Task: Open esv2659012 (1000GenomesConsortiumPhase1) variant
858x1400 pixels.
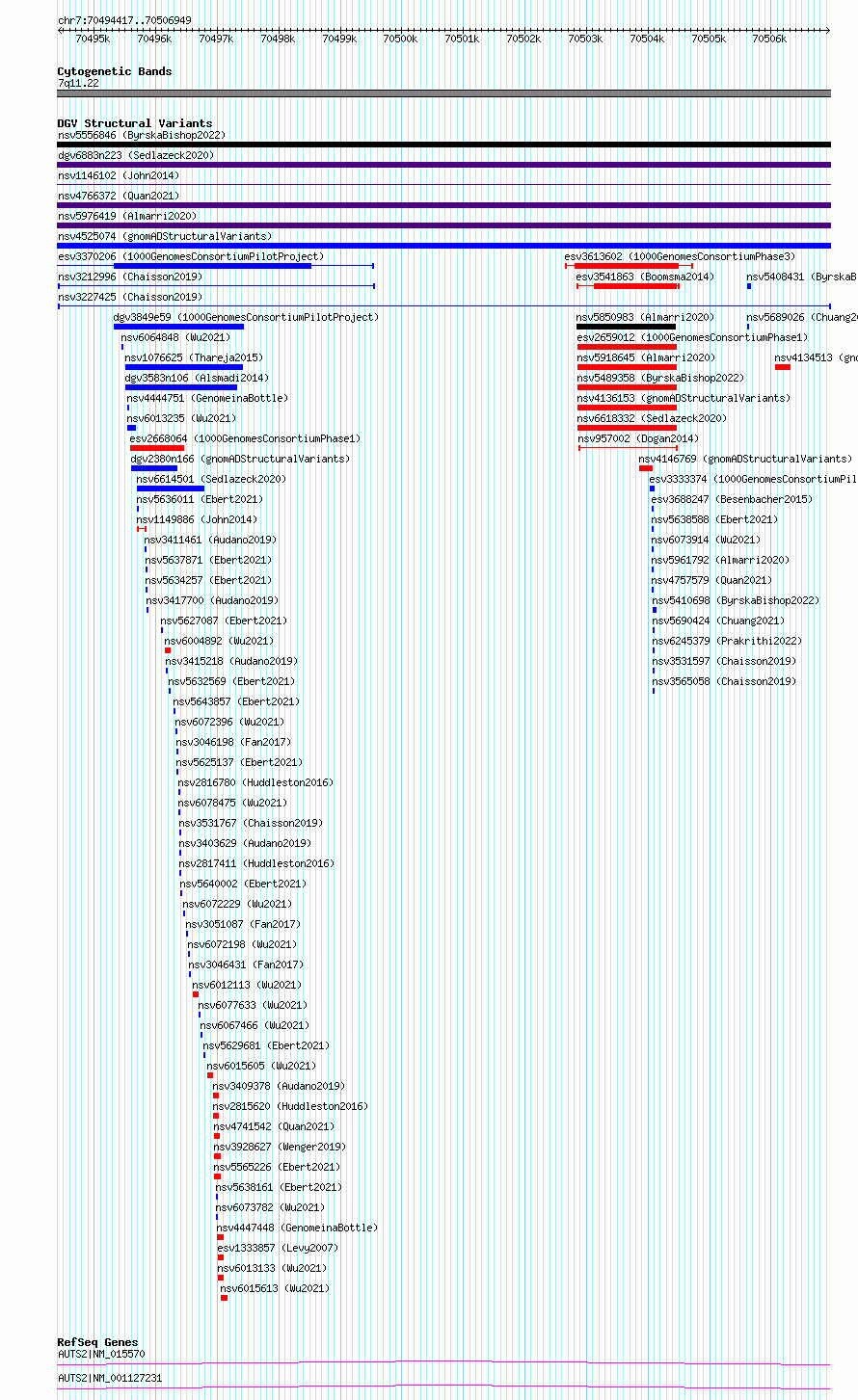Action: (x=692, y=337)
